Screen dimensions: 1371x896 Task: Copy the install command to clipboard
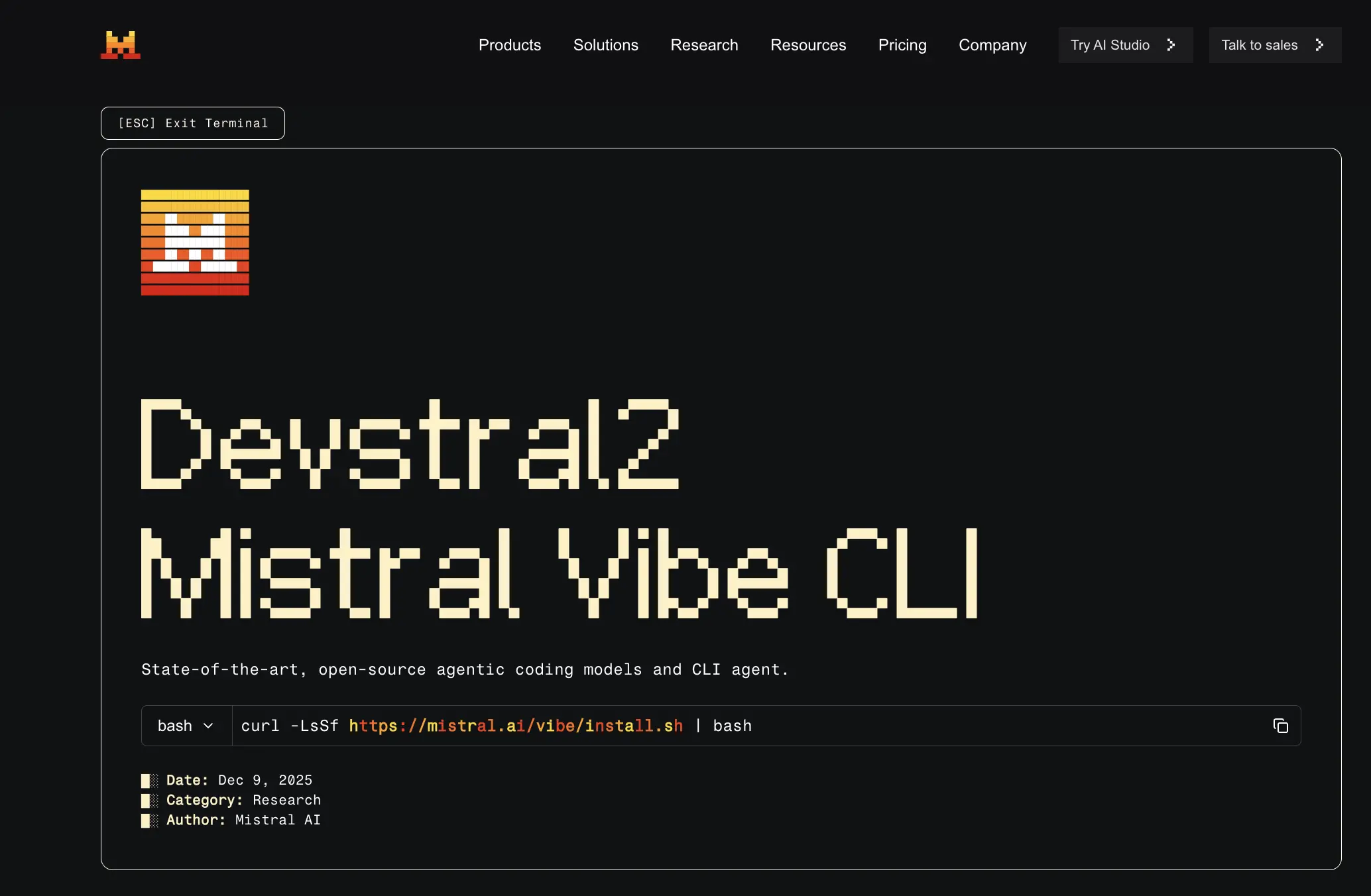(x=1280, y=725)
